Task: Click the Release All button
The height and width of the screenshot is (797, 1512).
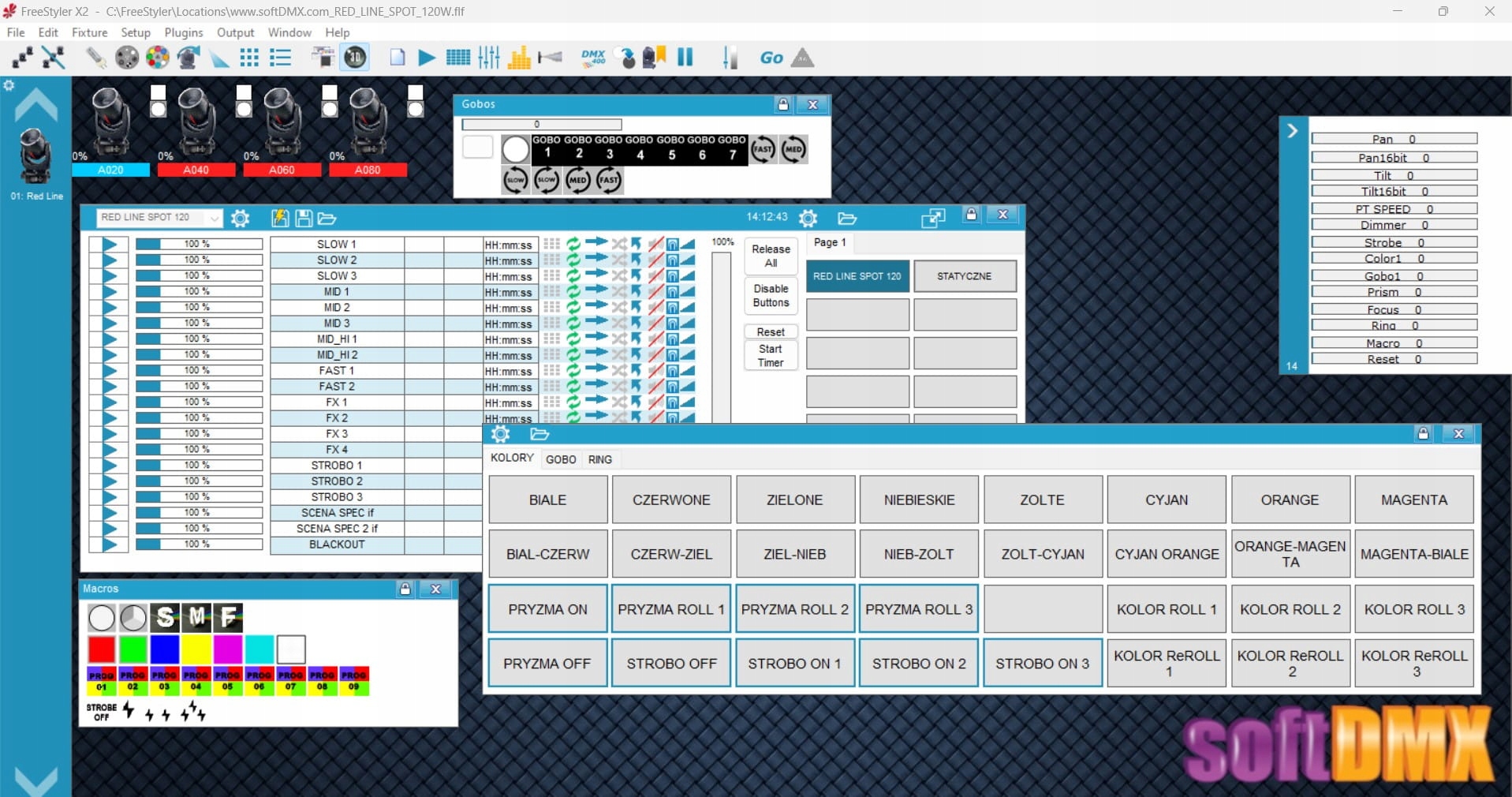Action: tap(771, 256)
